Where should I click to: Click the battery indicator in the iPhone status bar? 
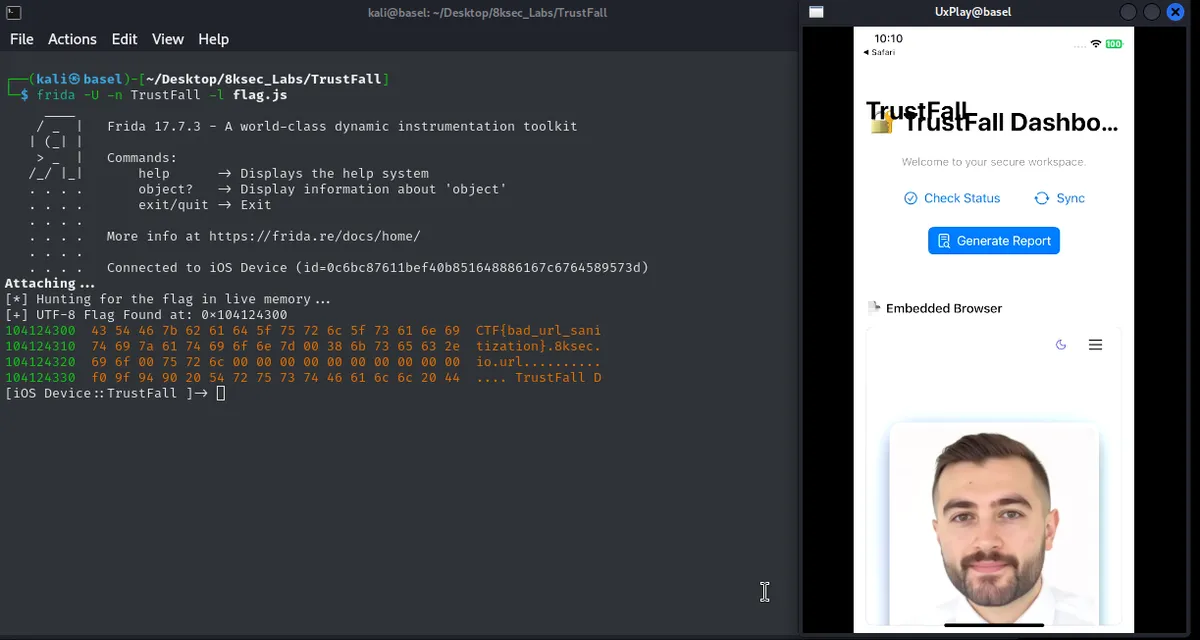pyautogui.click(x=1114, y=44)
